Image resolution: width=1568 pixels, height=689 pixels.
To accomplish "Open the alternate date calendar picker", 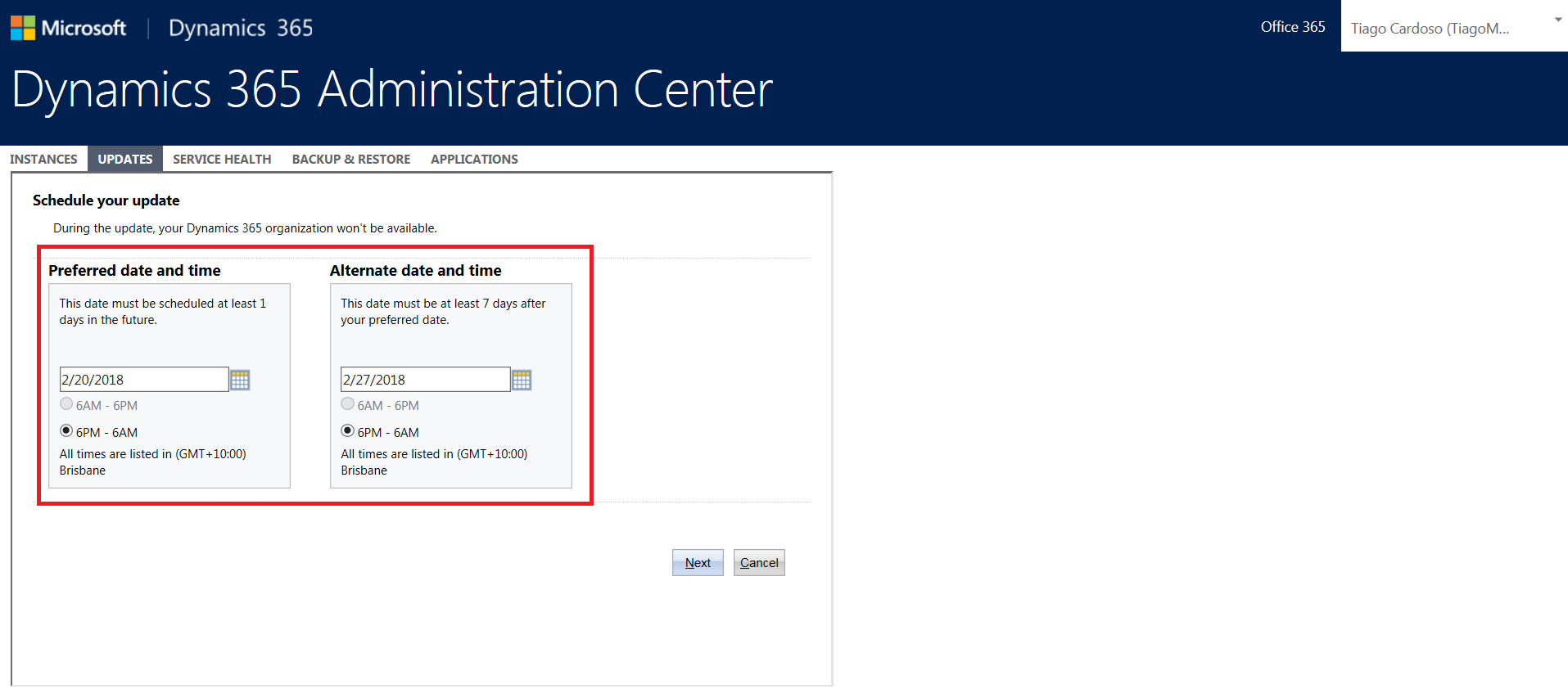I will pyautogui.click(x=522, y=380).
